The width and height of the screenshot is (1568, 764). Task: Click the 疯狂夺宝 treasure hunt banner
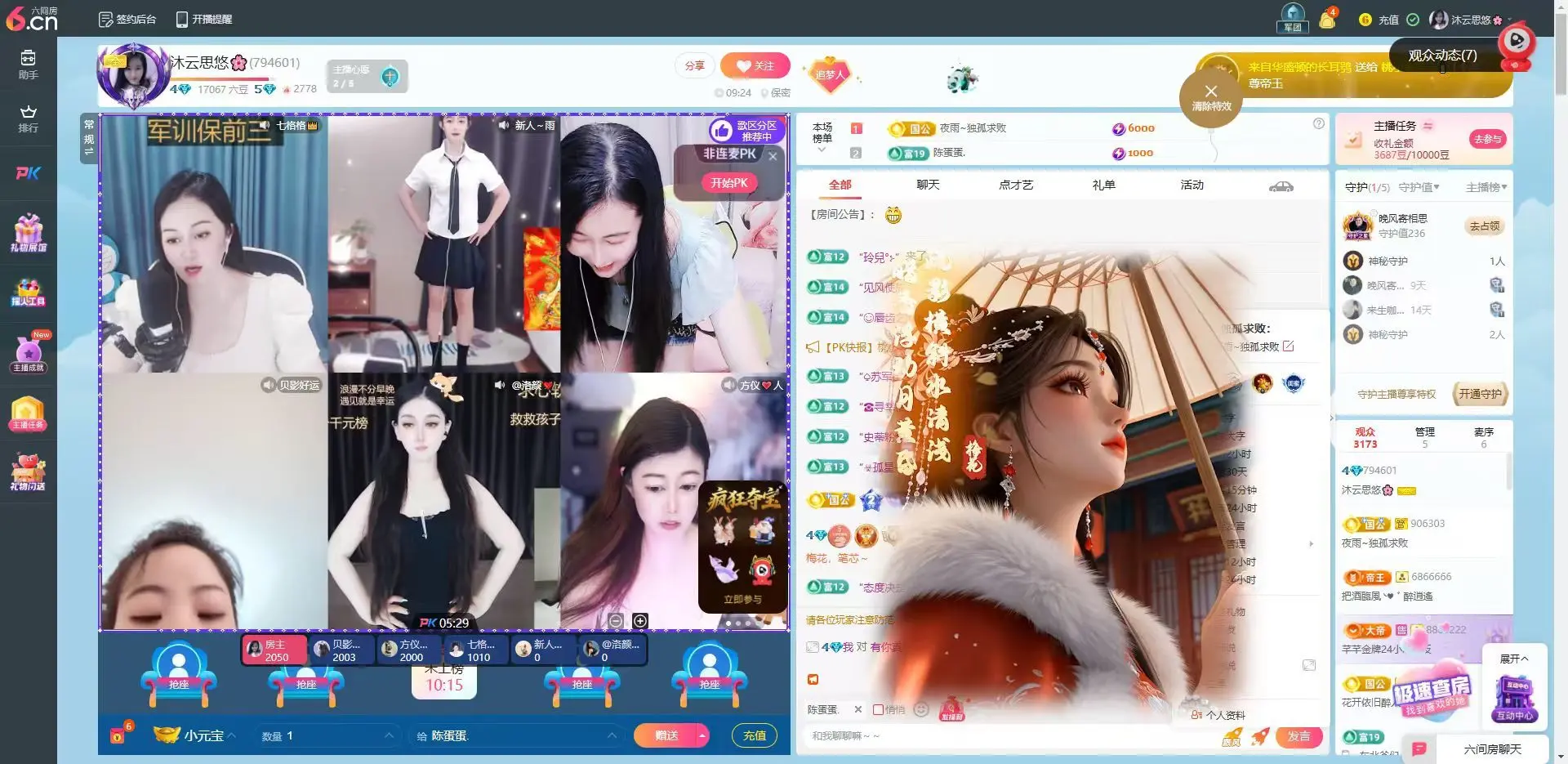pos(742,546)
